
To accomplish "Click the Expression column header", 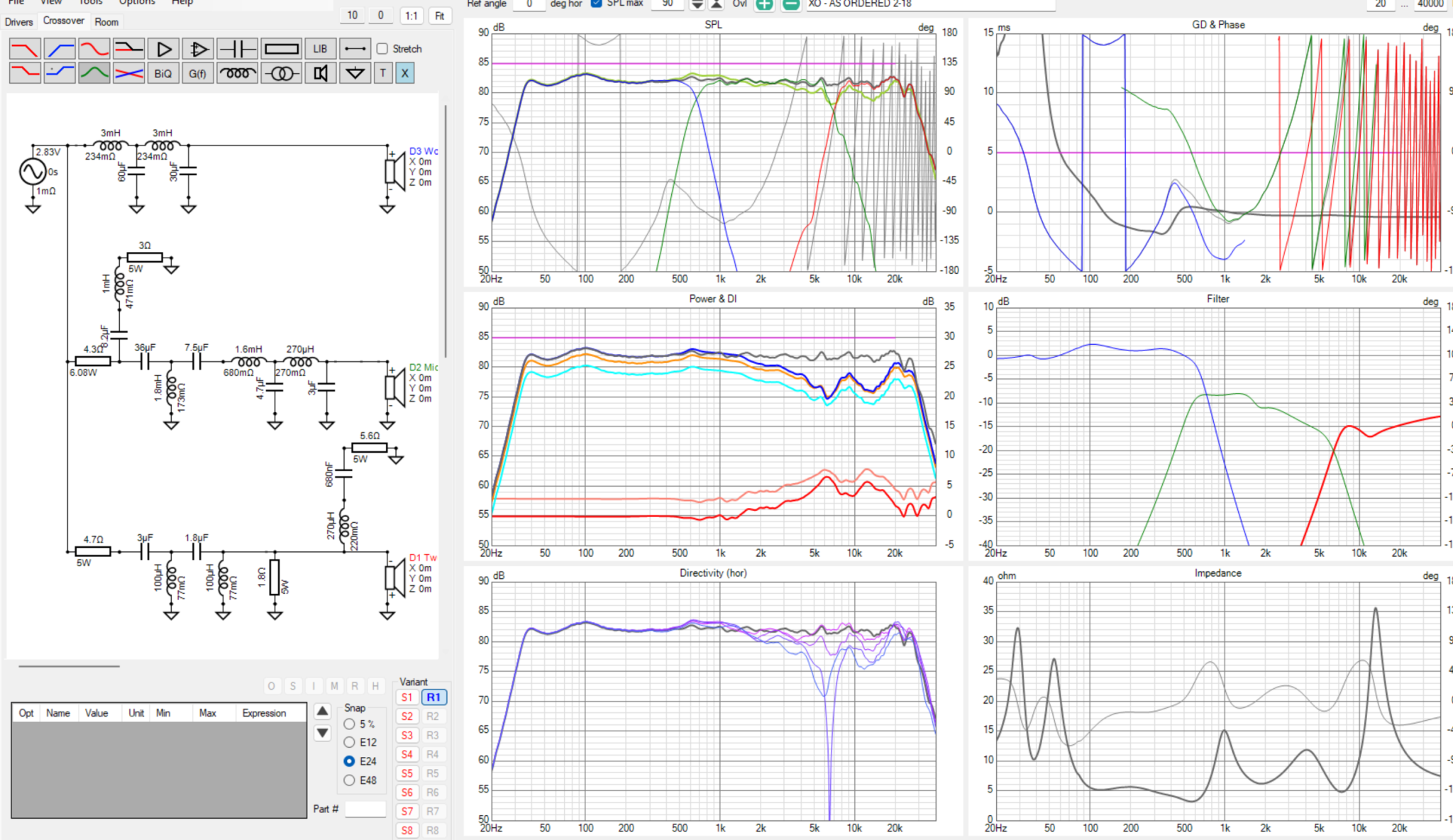I will [x=264, y=713].
